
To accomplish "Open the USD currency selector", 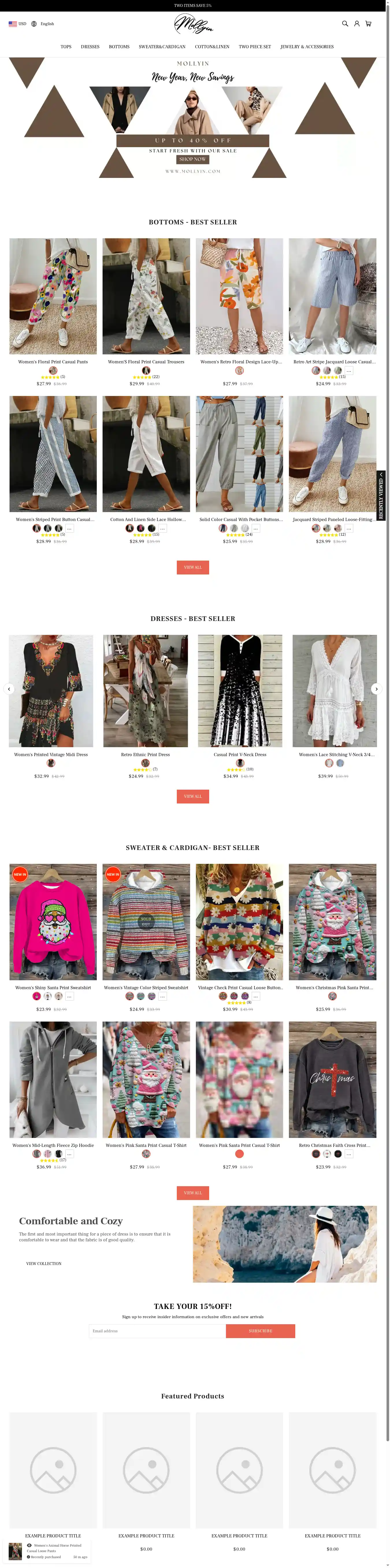I will (x=18, y=24).
